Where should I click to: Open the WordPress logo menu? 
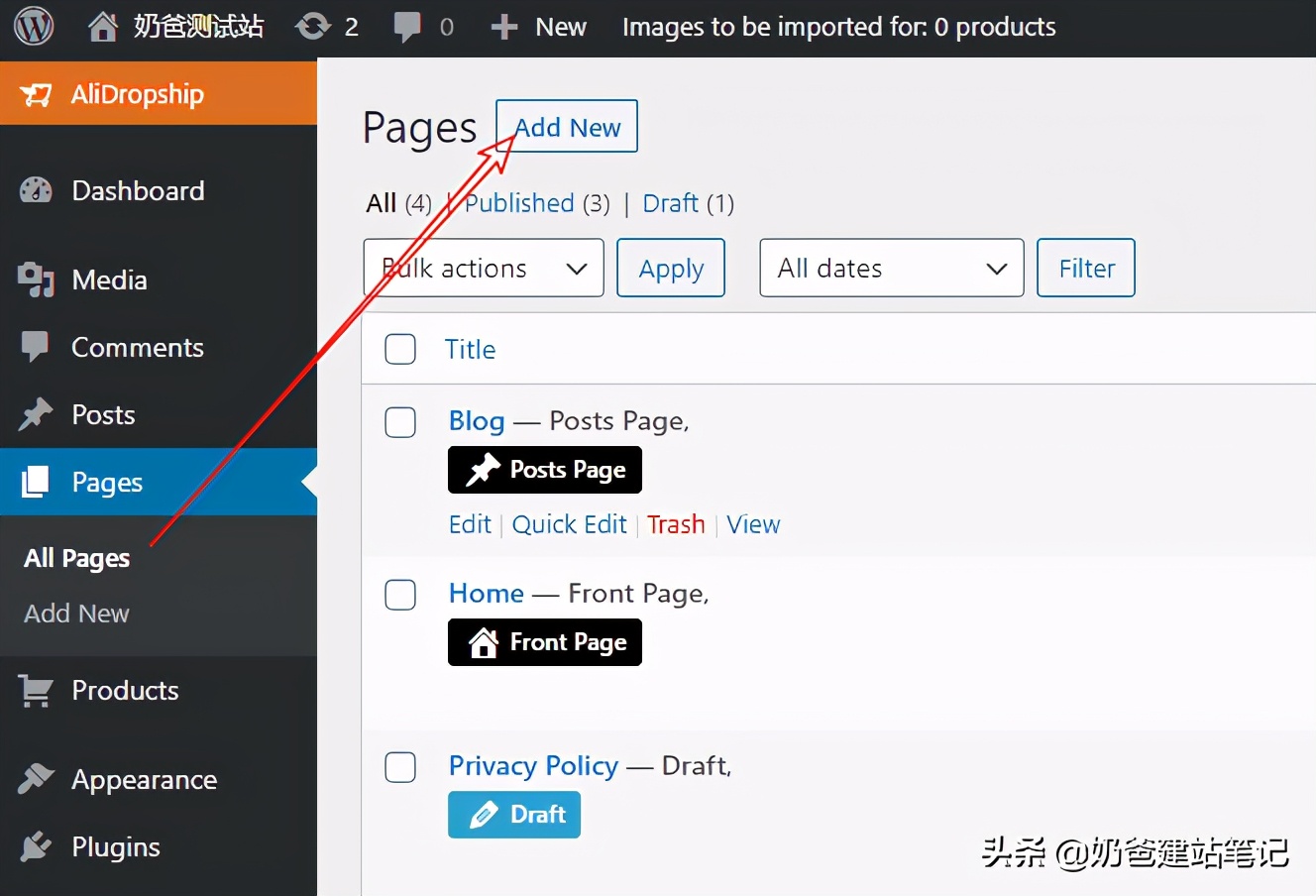point(33,27)
